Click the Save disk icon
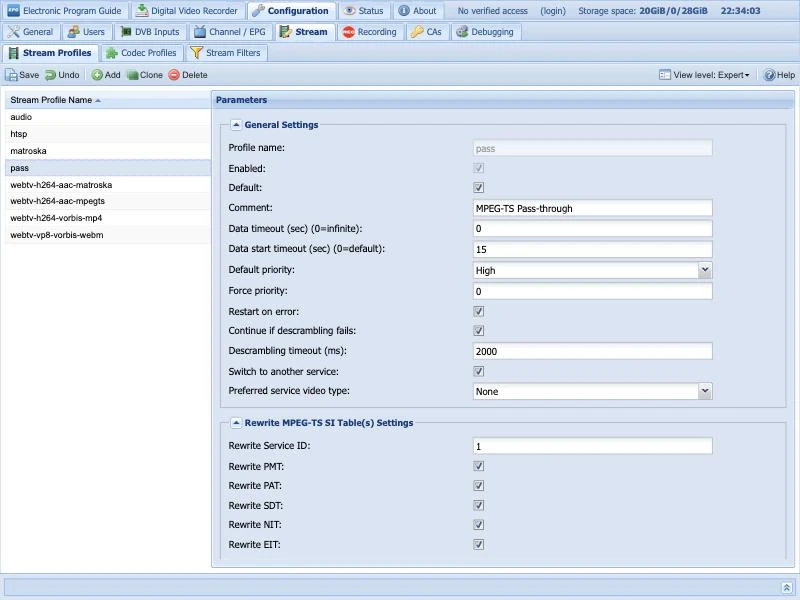The width and height of the screenshot is (800, 600). (x=11, y=75)
